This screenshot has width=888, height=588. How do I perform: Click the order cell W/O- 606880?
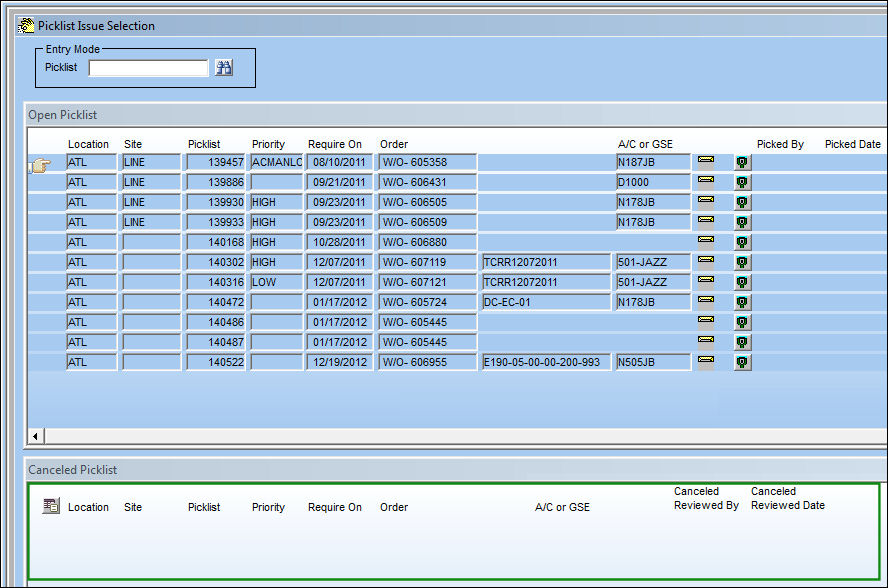click(x=428, y=242)
